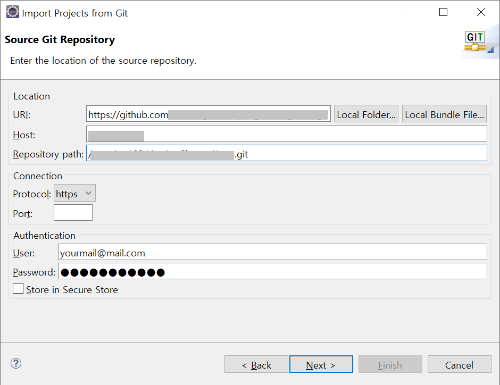The image size is (500, 385).
Task: Choose a Local Bundle File
Action: pos(444,114)
